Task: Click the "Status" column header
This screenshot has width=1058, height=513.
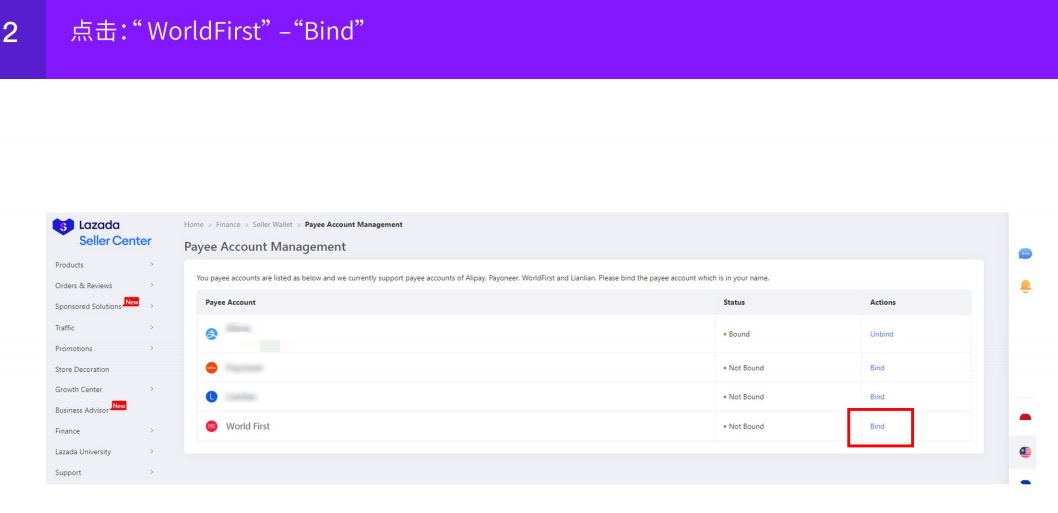Action: [734, 302]
